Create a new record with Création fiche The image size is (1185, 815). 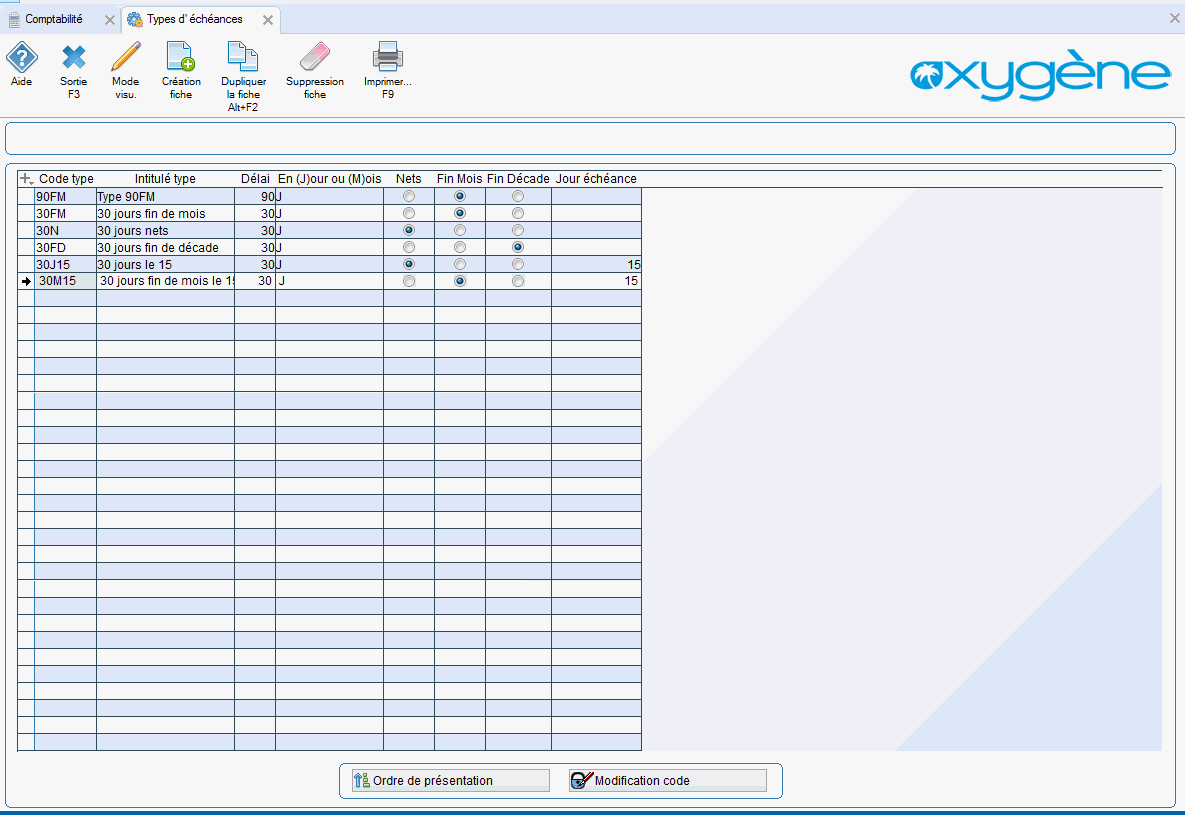(x=181, y=58)
